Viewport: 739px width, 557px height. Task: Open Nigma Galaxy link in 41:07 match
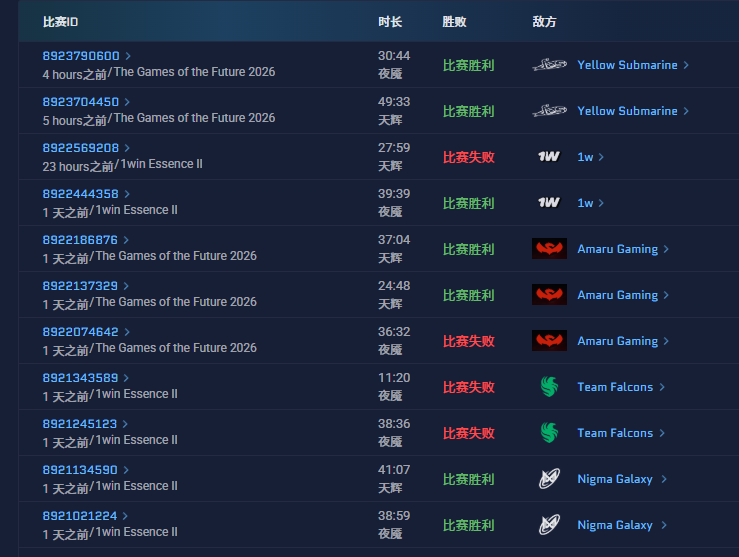coord(615,479)
